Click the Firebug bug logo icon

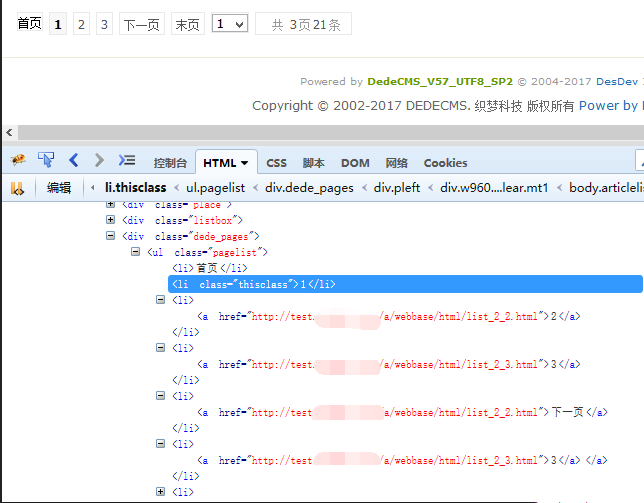click(18, 160)
